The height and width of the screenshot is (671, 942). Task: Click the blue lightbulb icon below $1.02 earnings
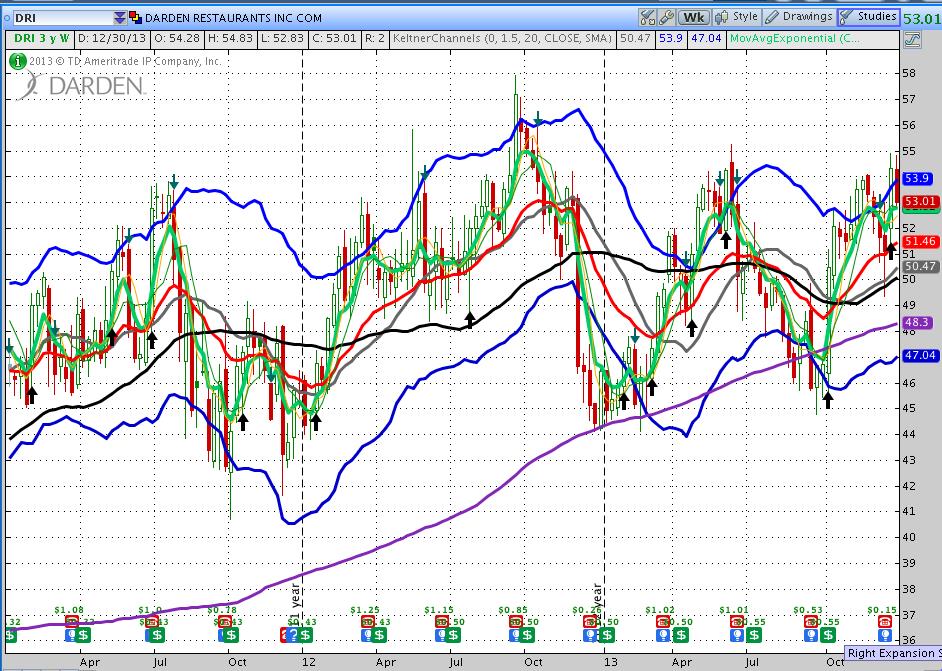coord(663,635)
